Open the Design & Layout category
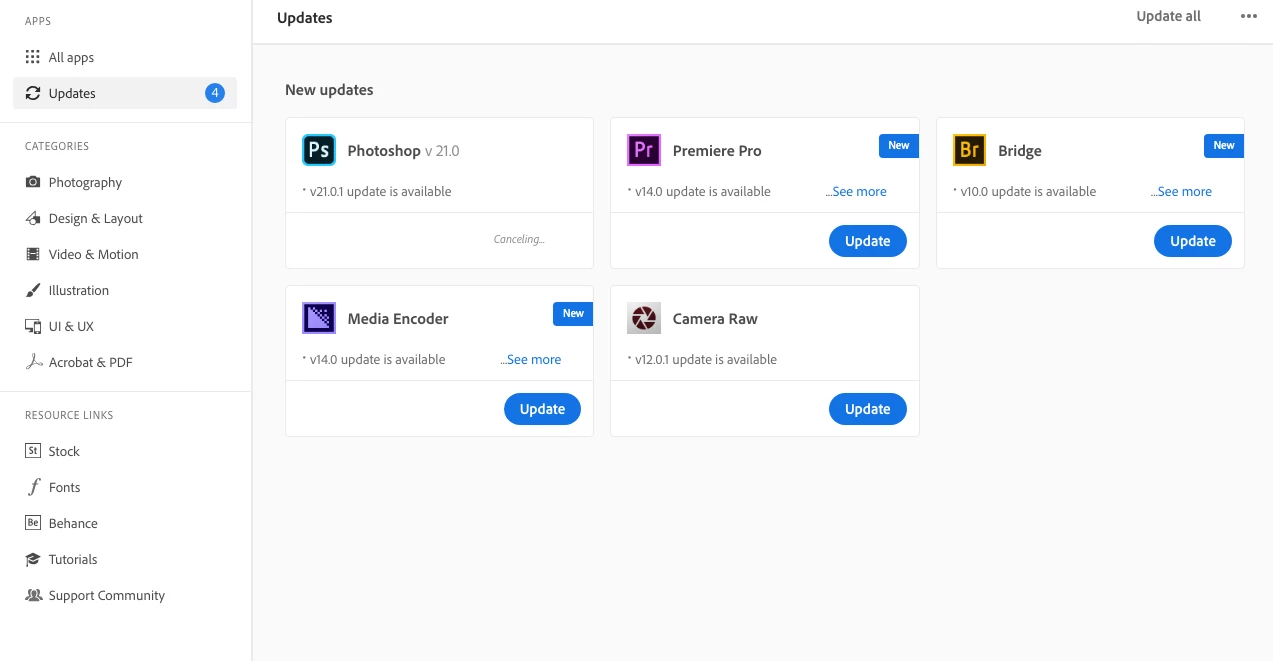This screenshot has height=661, width=1273. (x=125, y=218)
